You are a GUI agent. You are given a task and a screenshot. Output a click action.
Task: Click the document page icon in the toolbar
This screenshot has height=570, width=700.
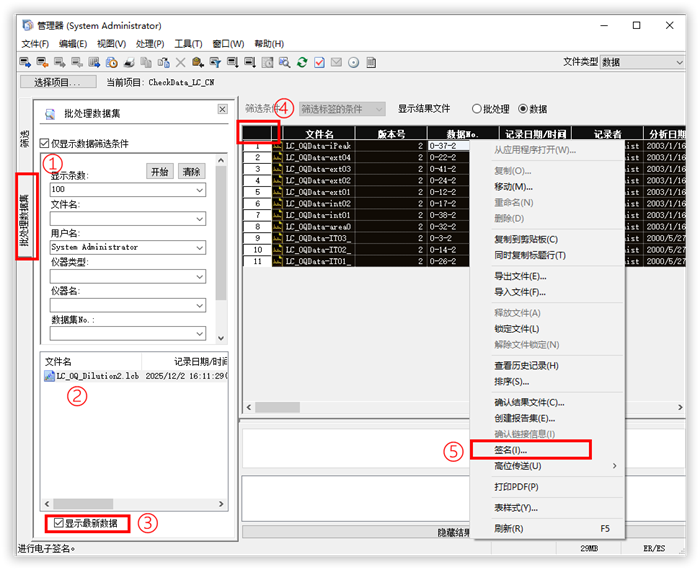[370, 62]
